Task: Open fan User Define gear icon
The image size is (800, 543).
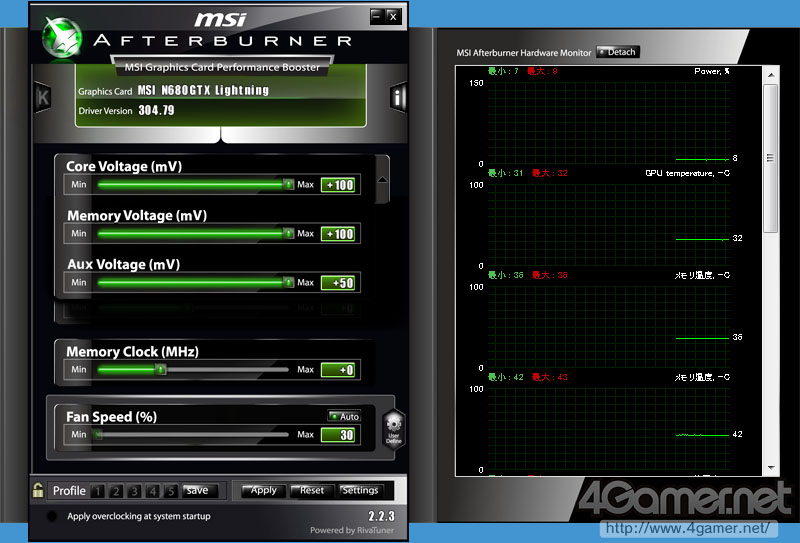Action: (x=393, y=429)
